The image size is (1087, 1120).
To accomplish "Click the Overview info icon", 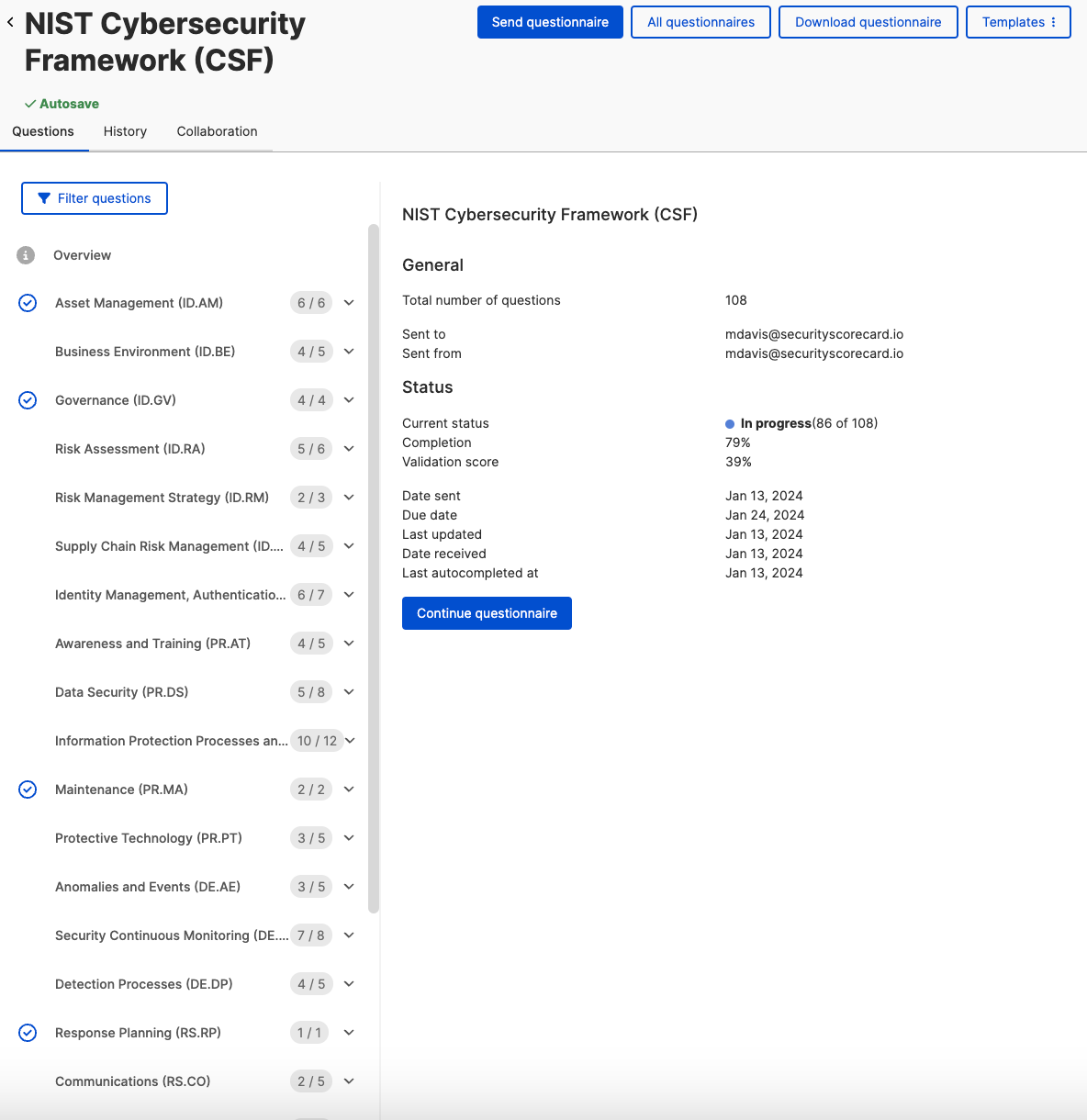I will pos(26,255).
